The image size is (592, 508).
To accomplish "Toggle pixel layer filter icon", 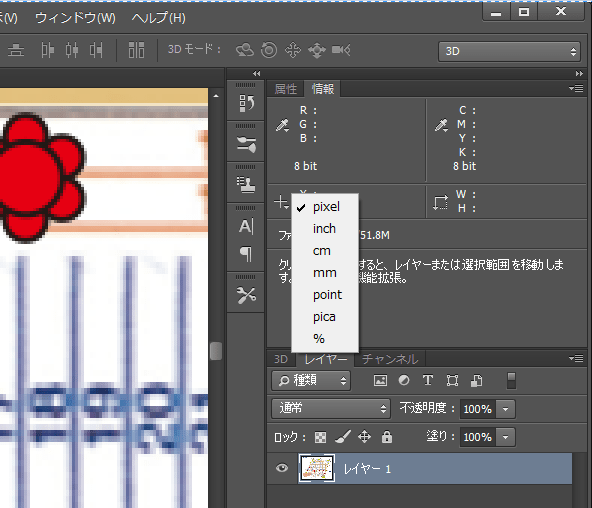I will 380,380.
